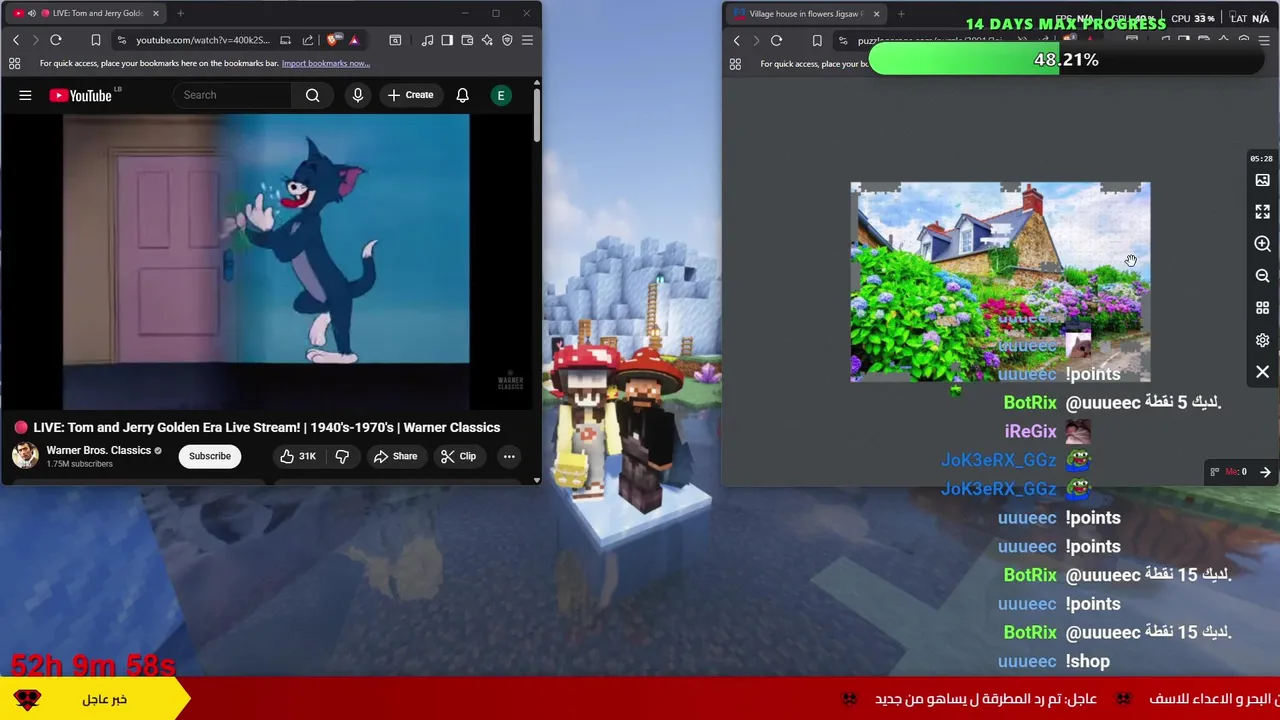Image resolution: width=1280 pixels, height=720 pixels.
Task: Click the arrow next to Me: 0
Action: pos(1265,472)
